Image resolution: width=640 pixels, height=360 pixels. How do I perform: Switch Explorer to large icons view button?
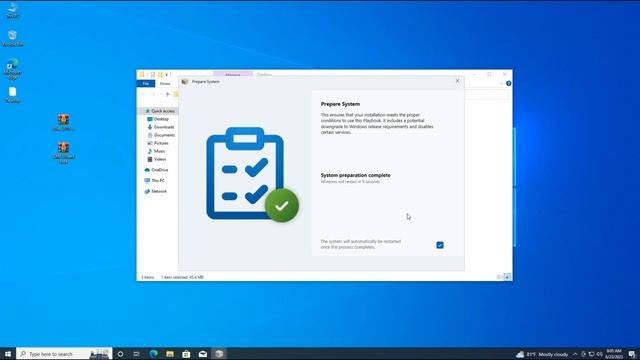pos(507,277)
